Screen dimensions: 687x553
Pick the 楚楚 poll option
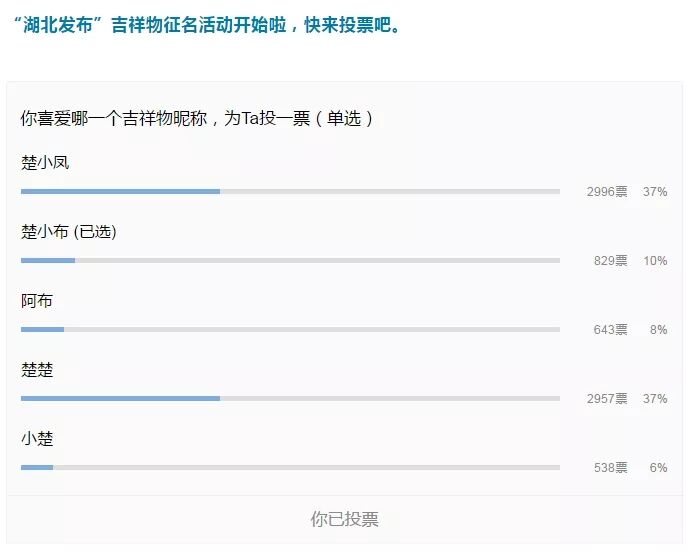coord(37,370)
